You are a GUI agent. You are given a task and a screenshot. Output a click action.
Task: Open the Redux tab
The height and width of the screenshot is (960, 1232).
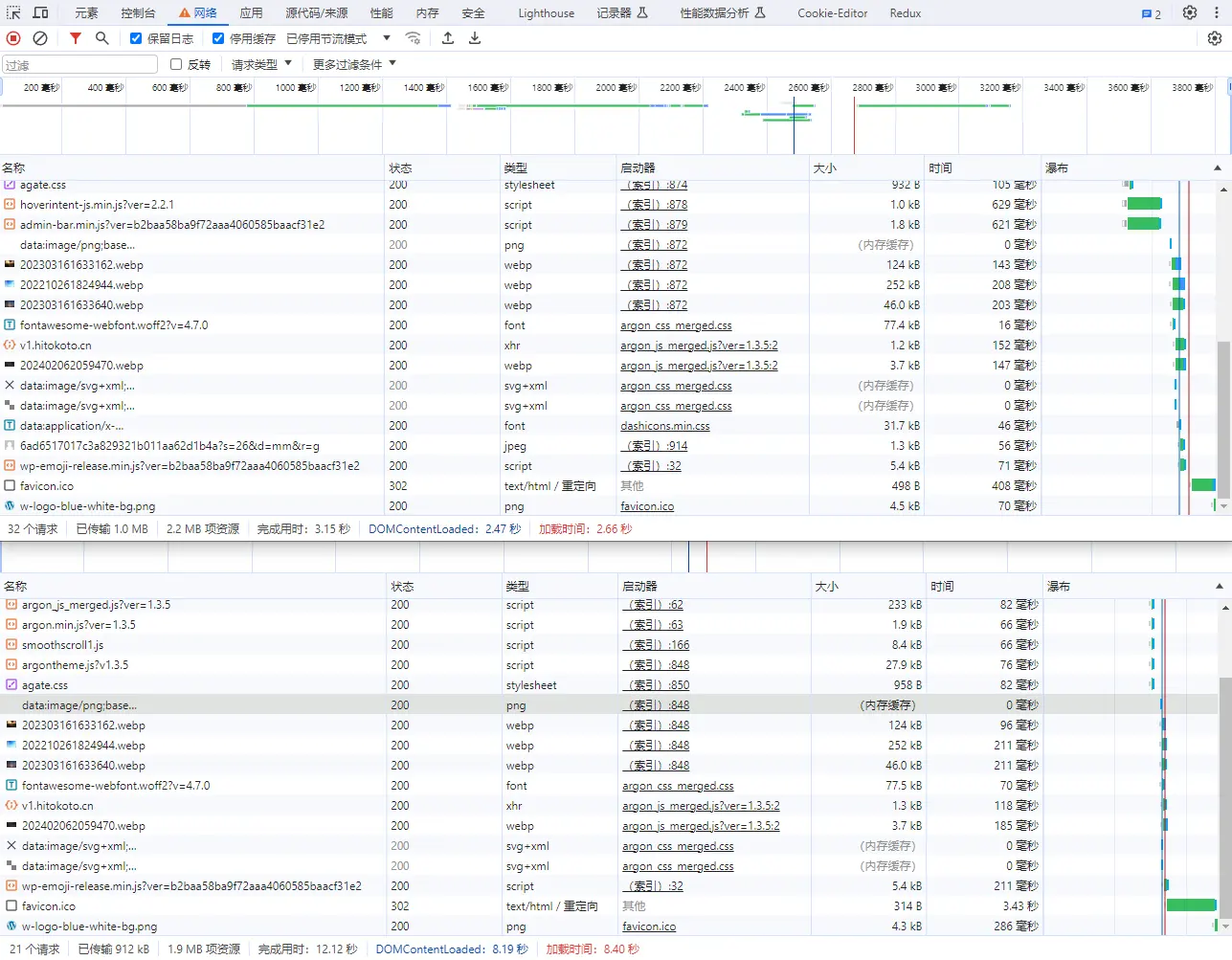click(906, 13)
